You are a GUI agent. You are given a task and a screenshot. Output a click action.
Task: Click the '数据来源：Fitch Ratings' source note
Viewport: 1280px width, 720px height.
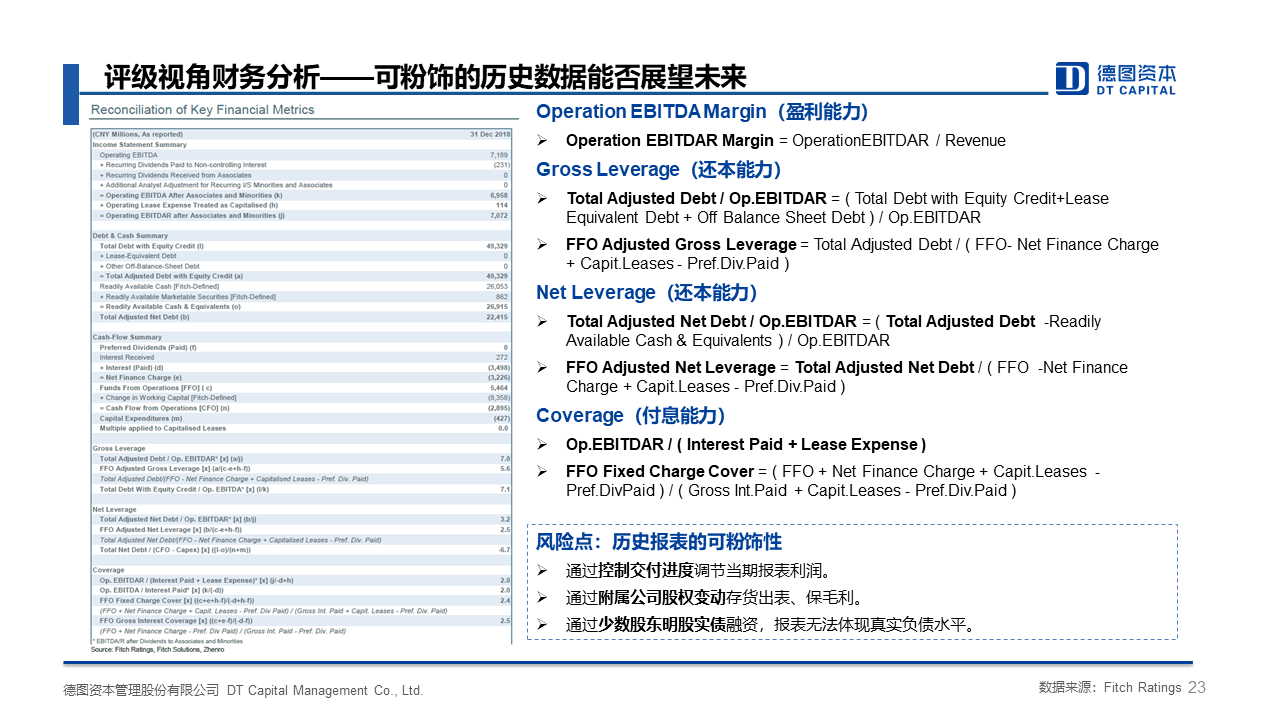1110,688
